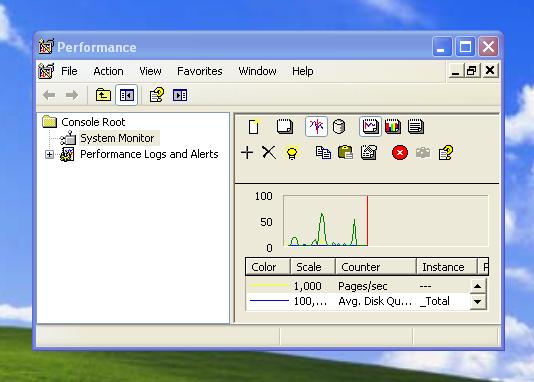Click the console system menu icon
The height and width of the screenshot is (382, 534).
click(x=46, y=71)
